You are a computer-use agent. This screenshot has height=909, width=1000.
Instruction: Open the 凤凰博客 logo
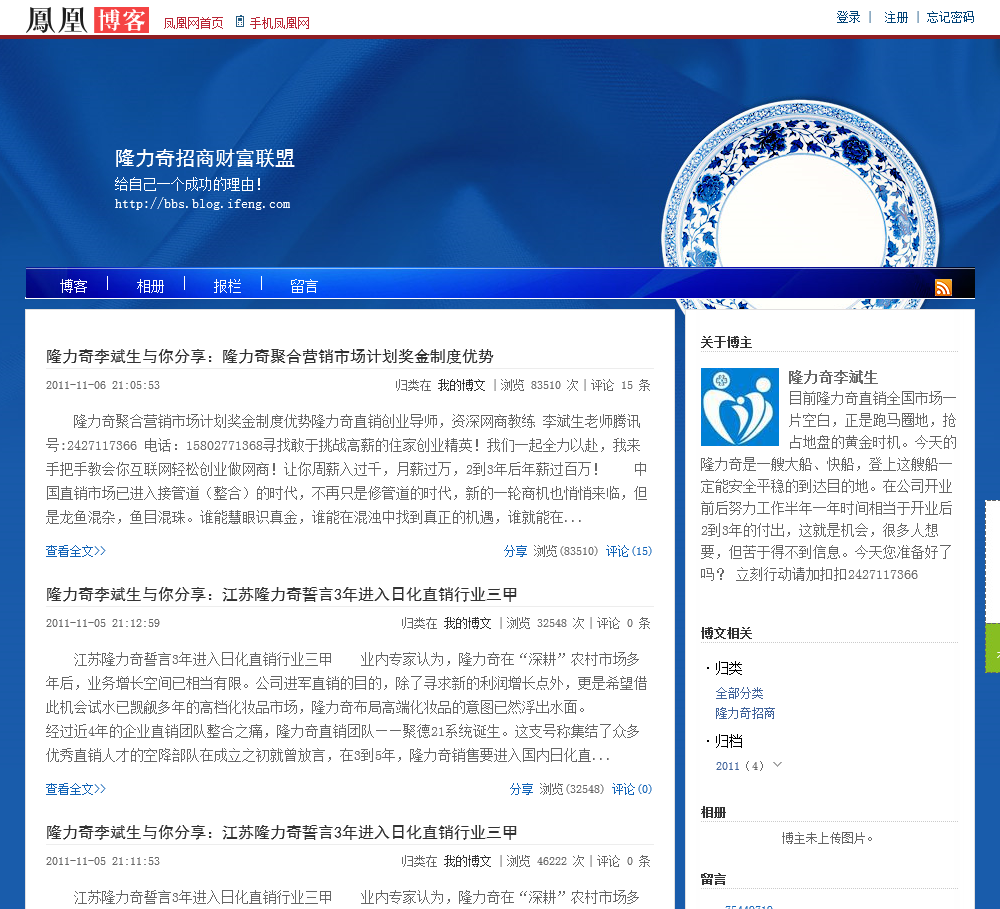pyautogui.click(x=87, y=20)
